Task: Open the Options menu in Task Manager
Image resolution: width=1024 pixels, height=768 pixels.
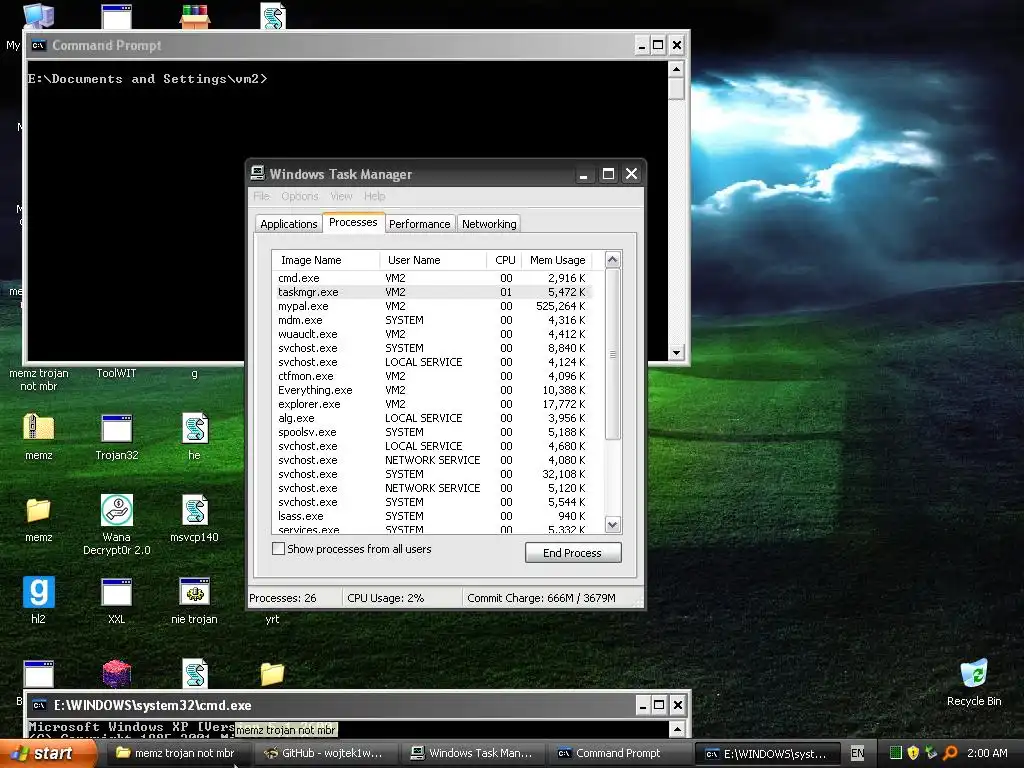Action: [x=300, y=196]
